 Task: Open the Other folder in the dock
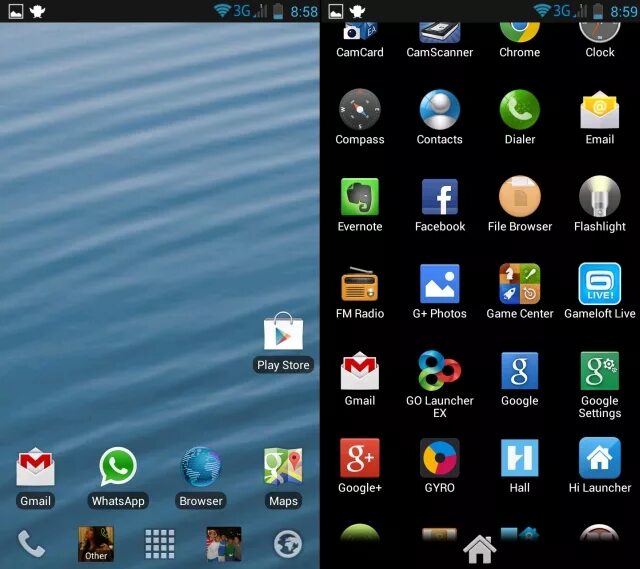(x=96, y=544)
